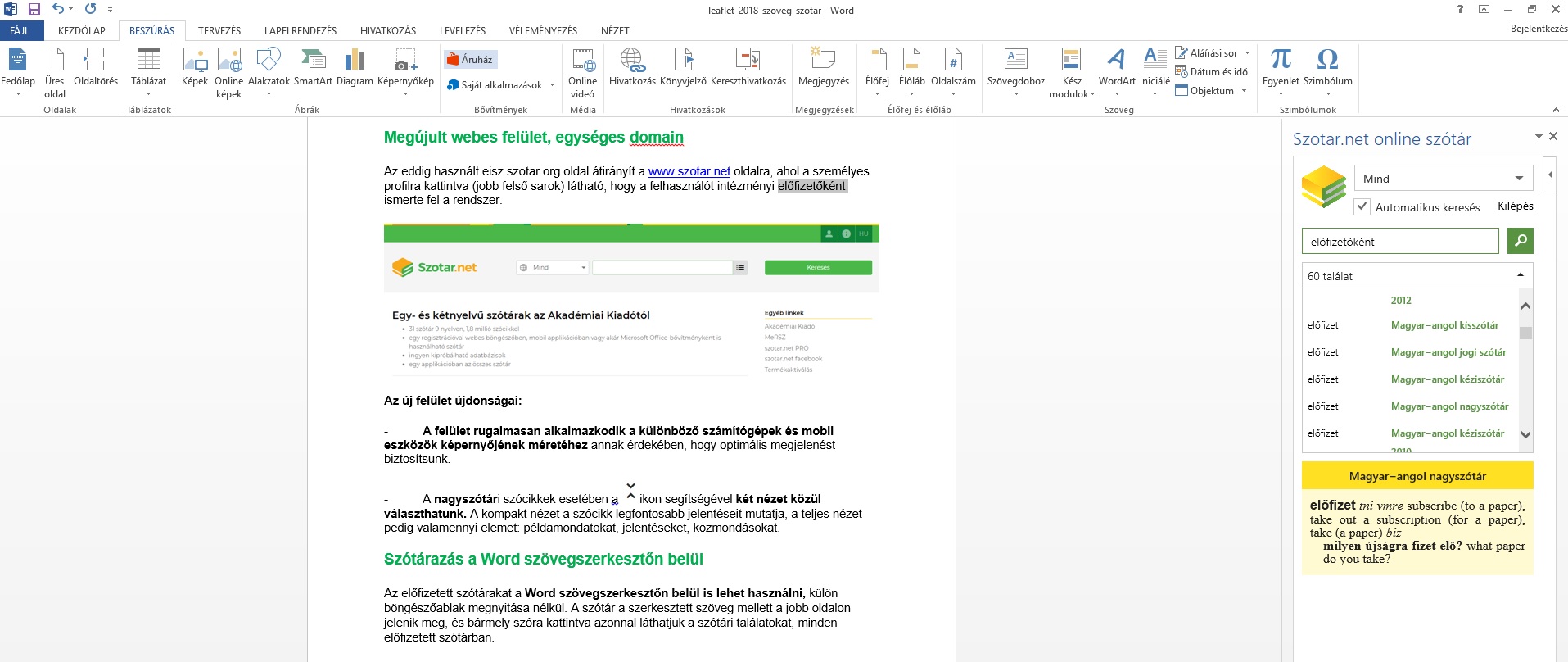1568x662 pixels.
Task: Click the Kilépés logout link
Action: tap(1515, 206)
